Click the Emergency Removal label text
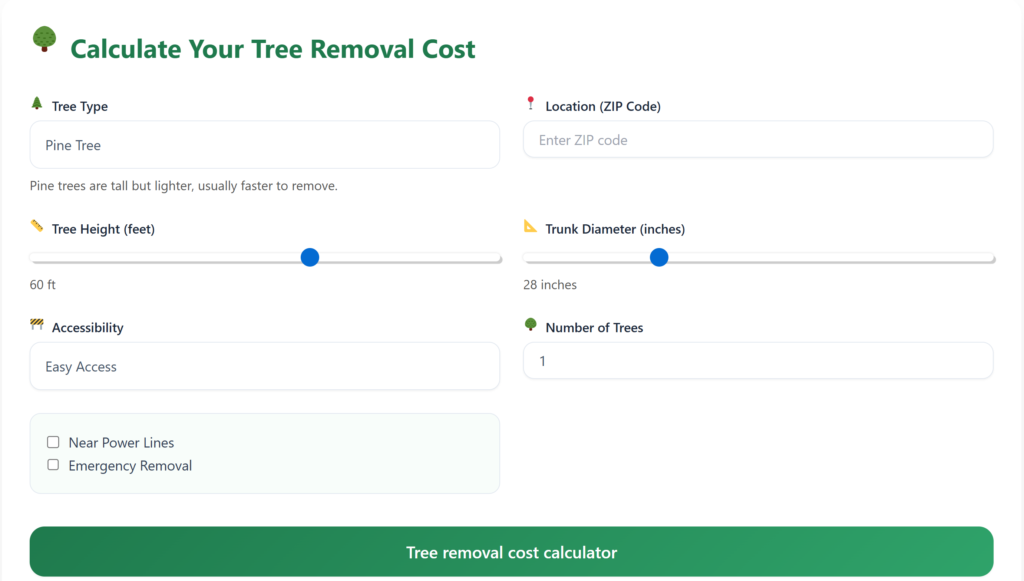 [130, 465]
